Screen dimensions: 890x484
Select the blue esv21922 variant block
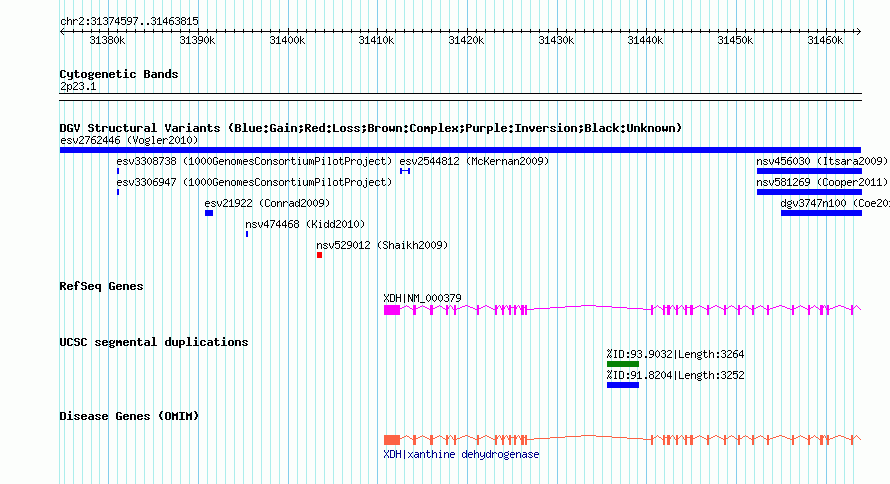click(x=209, y=213)
